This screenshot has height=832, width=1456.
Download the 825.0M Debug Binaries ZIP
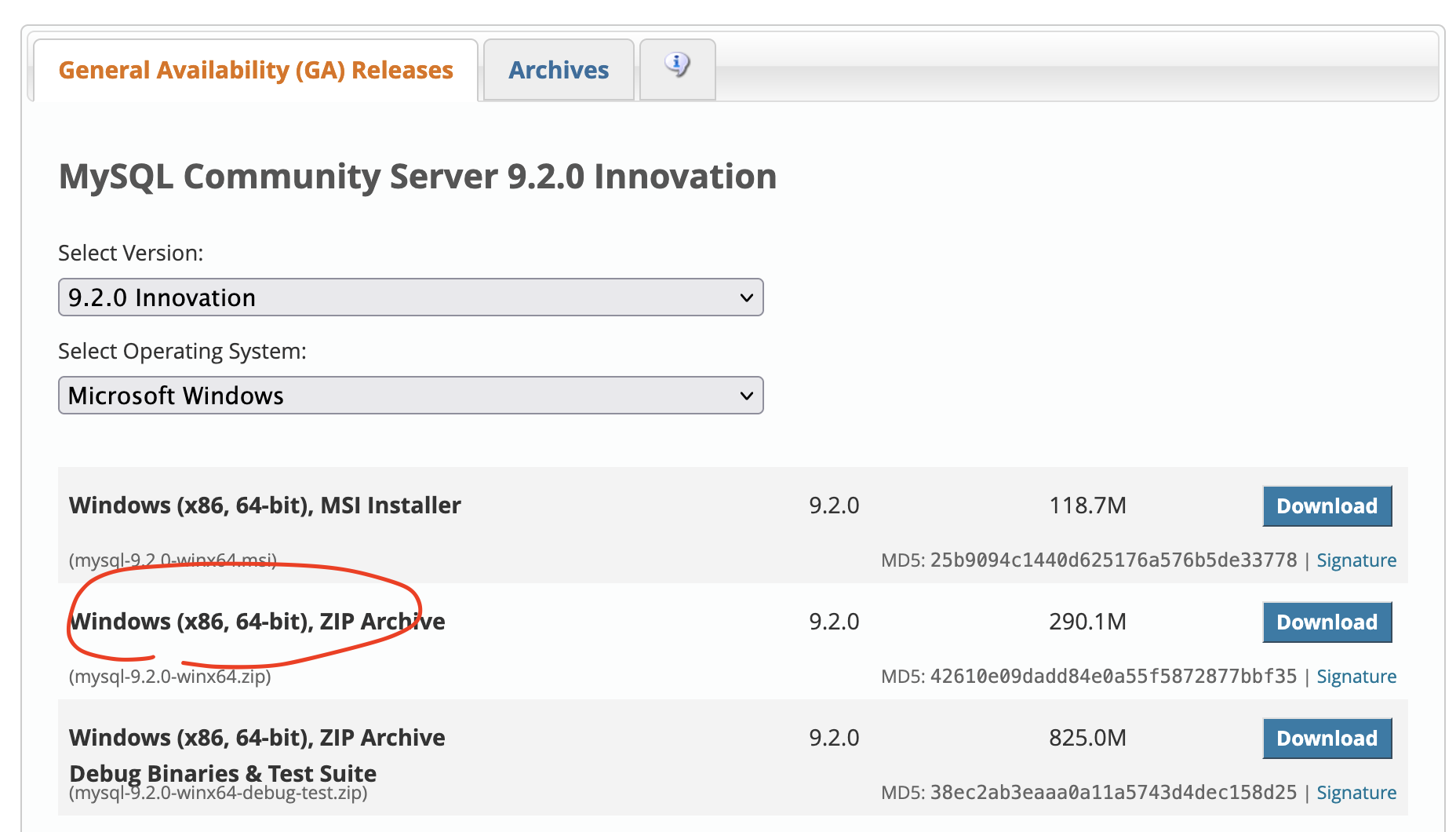1327,739
